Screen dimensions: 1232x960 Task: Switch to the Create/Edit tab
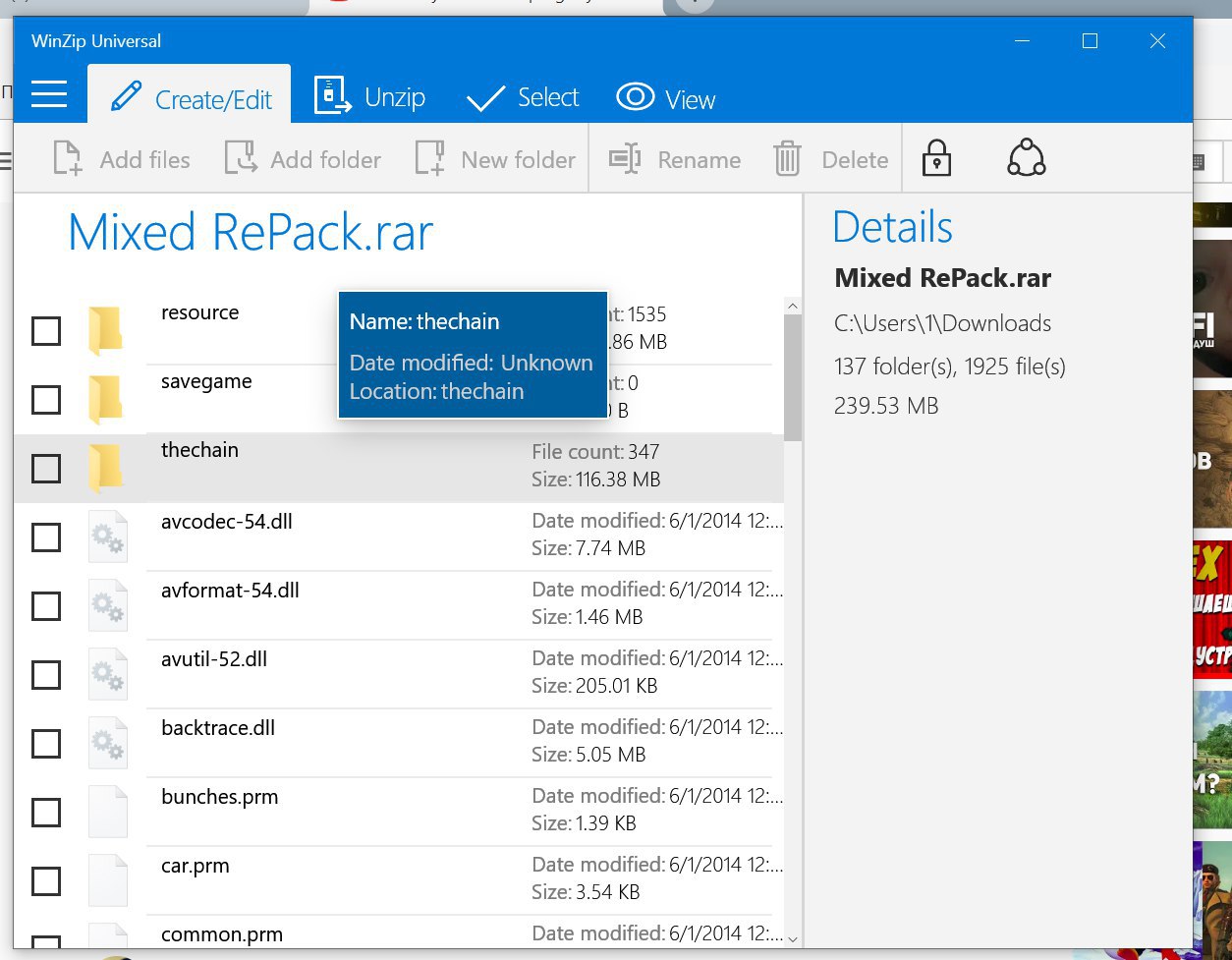point(190,94)
